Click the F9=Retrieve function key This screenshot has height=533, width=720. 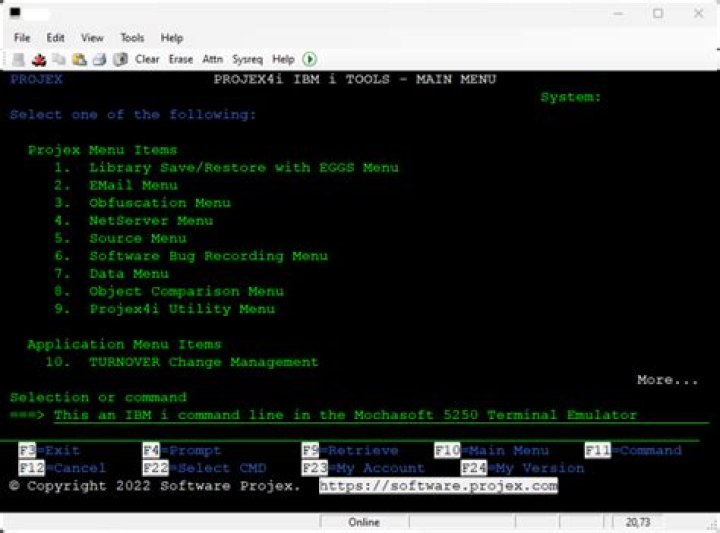(x=350, y=450)
